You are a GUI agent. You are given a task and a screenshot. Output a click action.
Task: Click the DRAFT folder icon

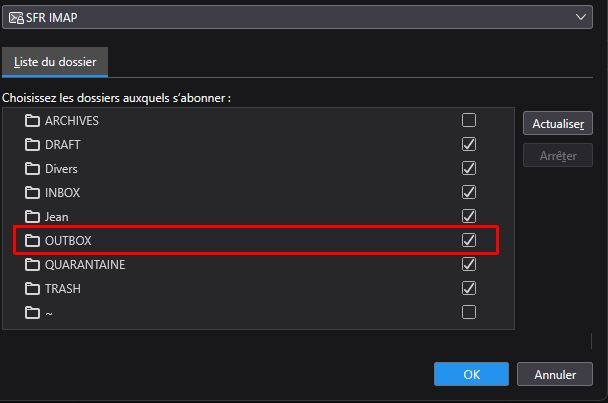click(x=32, y=145)
